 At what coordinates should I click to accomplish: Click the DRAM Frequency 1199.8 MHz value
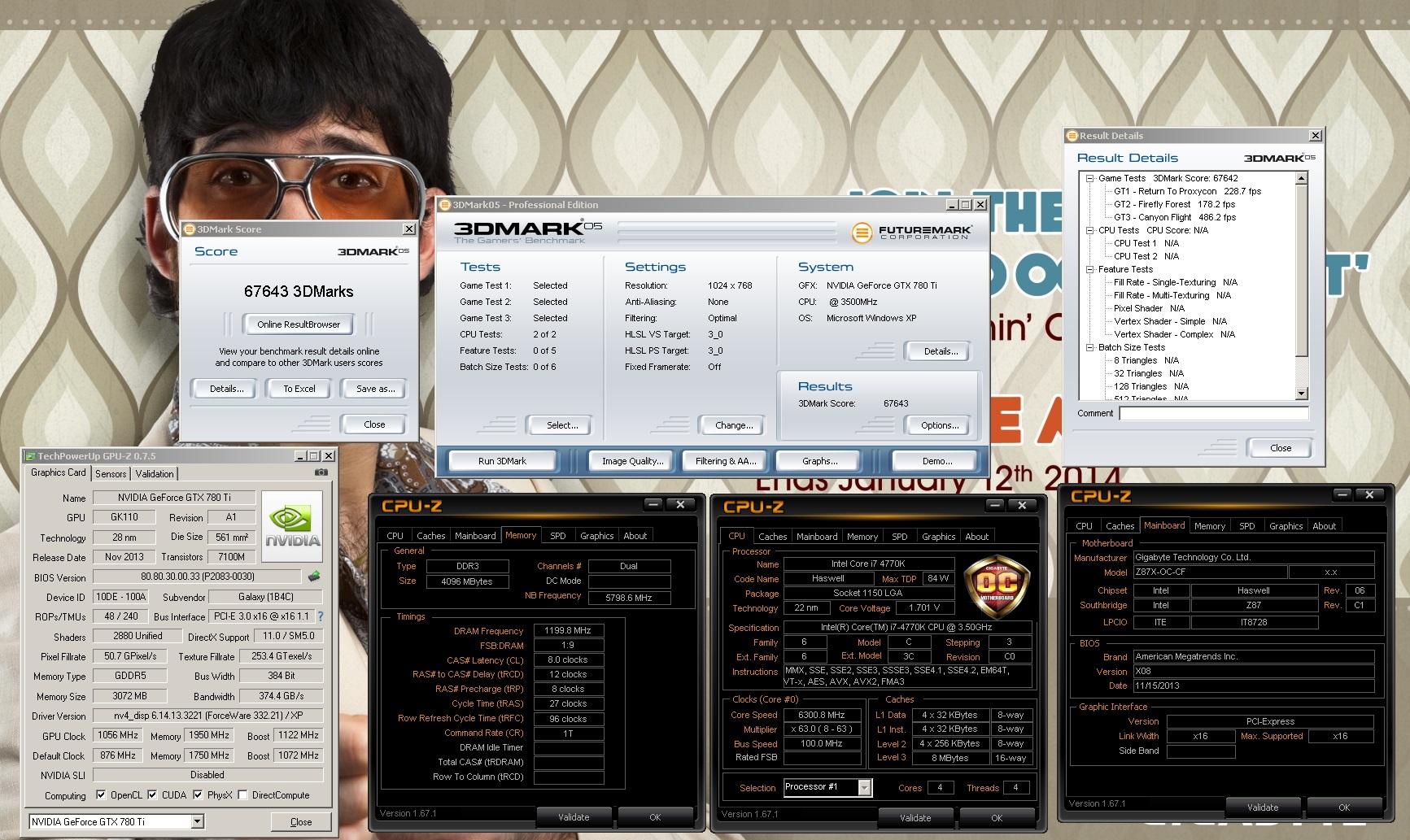568,631
